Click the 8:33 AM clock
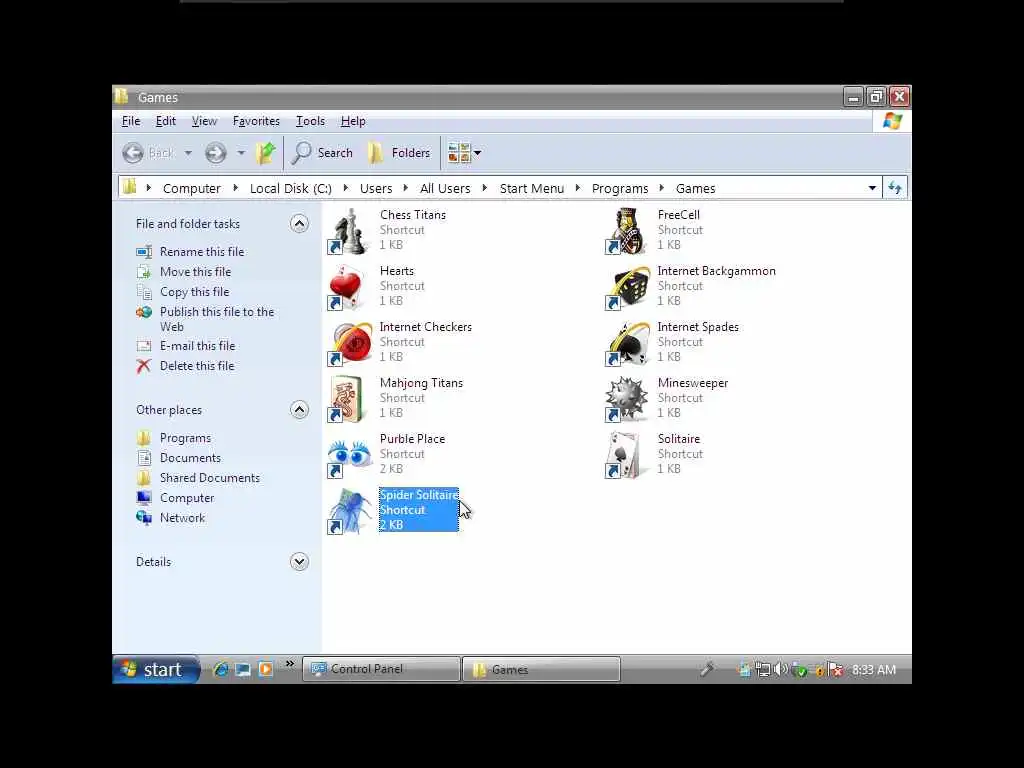The width and height of the screenshot is (1024, 768). 874,670
